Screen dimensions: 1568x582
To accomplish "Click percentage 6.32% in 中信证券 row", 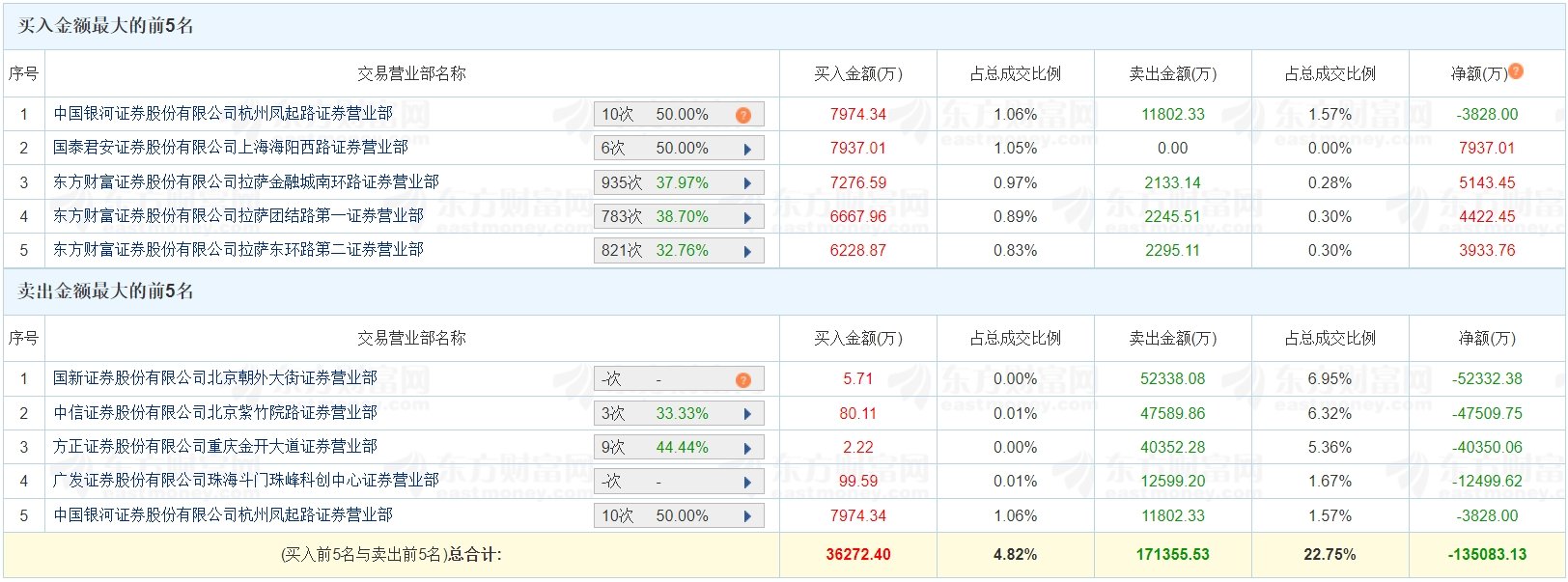I will tap(1330, 414).
